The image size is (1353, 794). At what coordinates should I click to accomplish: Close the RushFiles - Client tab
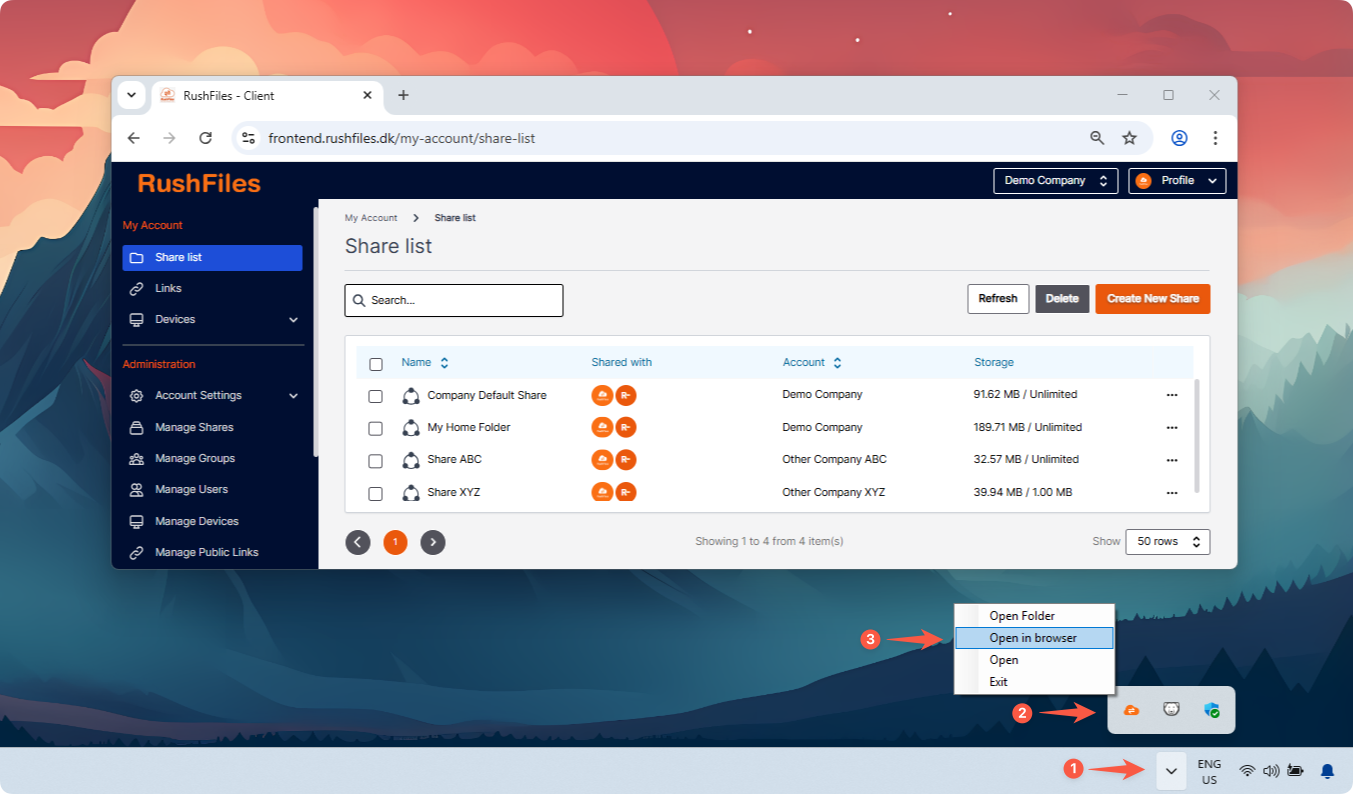pyautogui.click(x=367, y=95)
